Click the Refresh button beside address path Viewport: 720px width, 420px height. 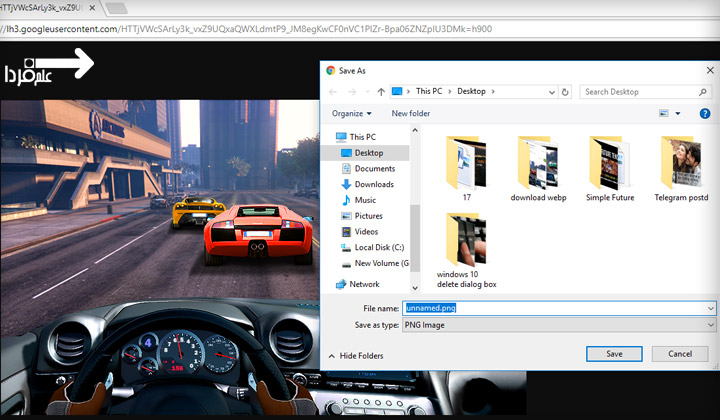566,92
